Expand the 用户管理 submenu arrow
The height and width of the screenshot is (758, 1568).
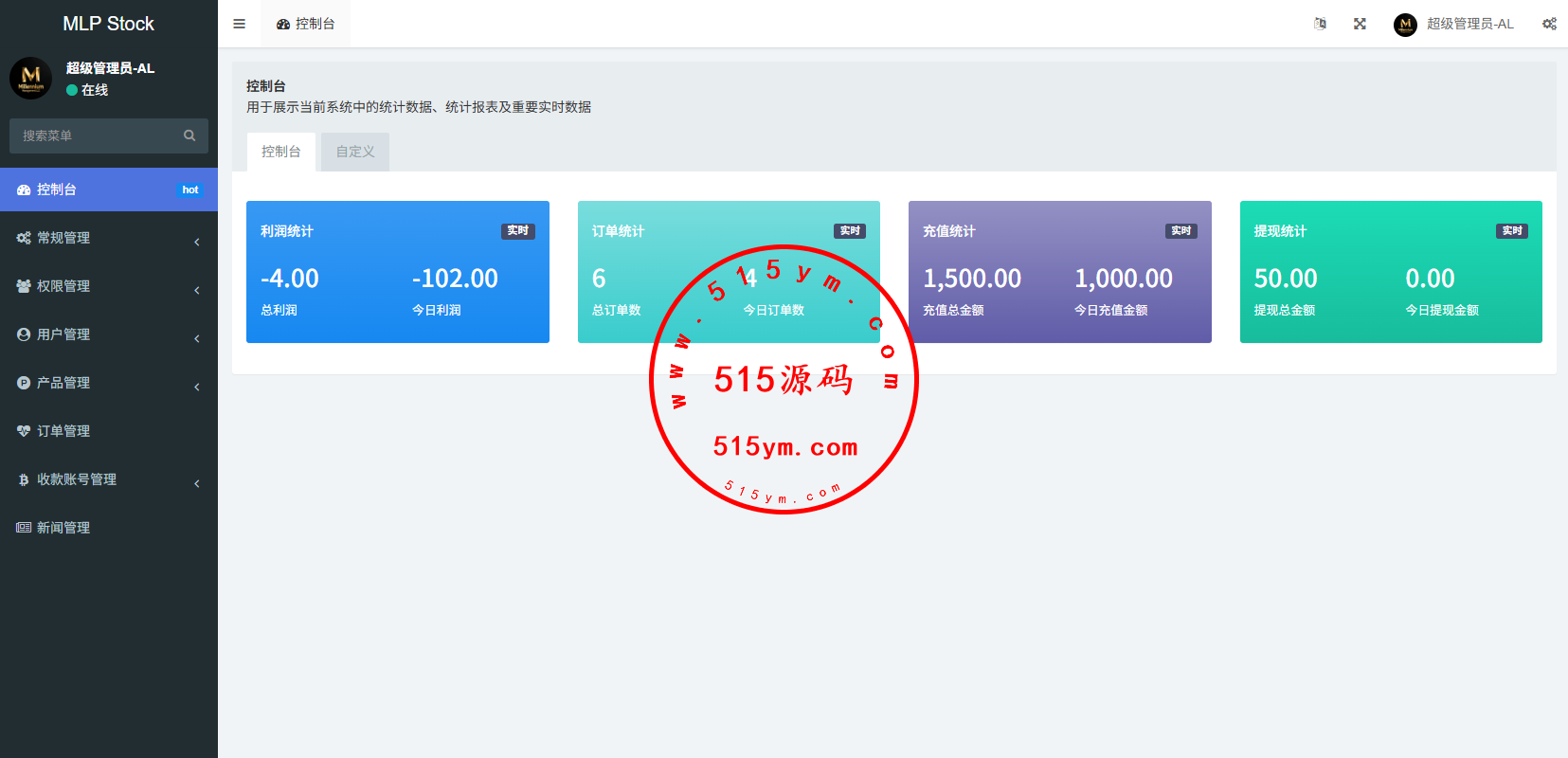pos(196,338)
